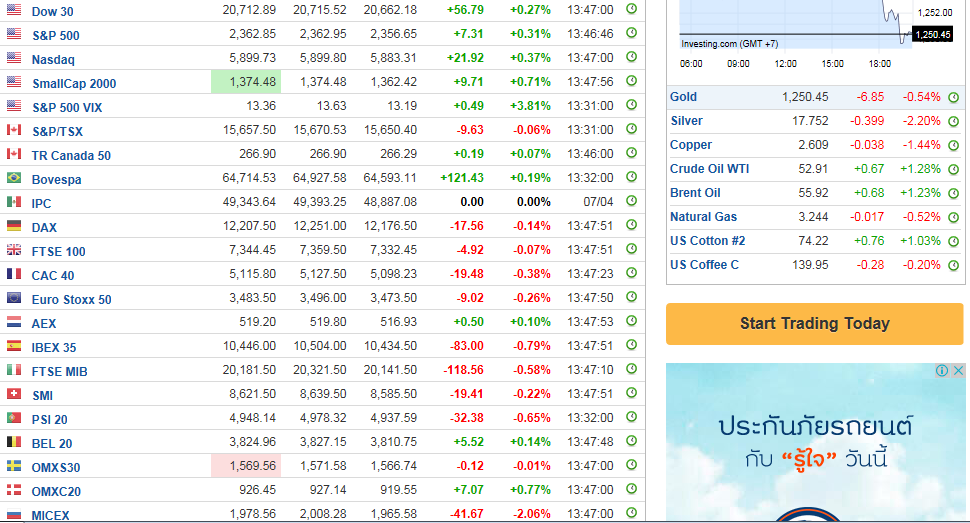The height and width of the screenshot is (523, 970).
Task: Close the advertisement with the X icon
Action: [x=958, y=370]
